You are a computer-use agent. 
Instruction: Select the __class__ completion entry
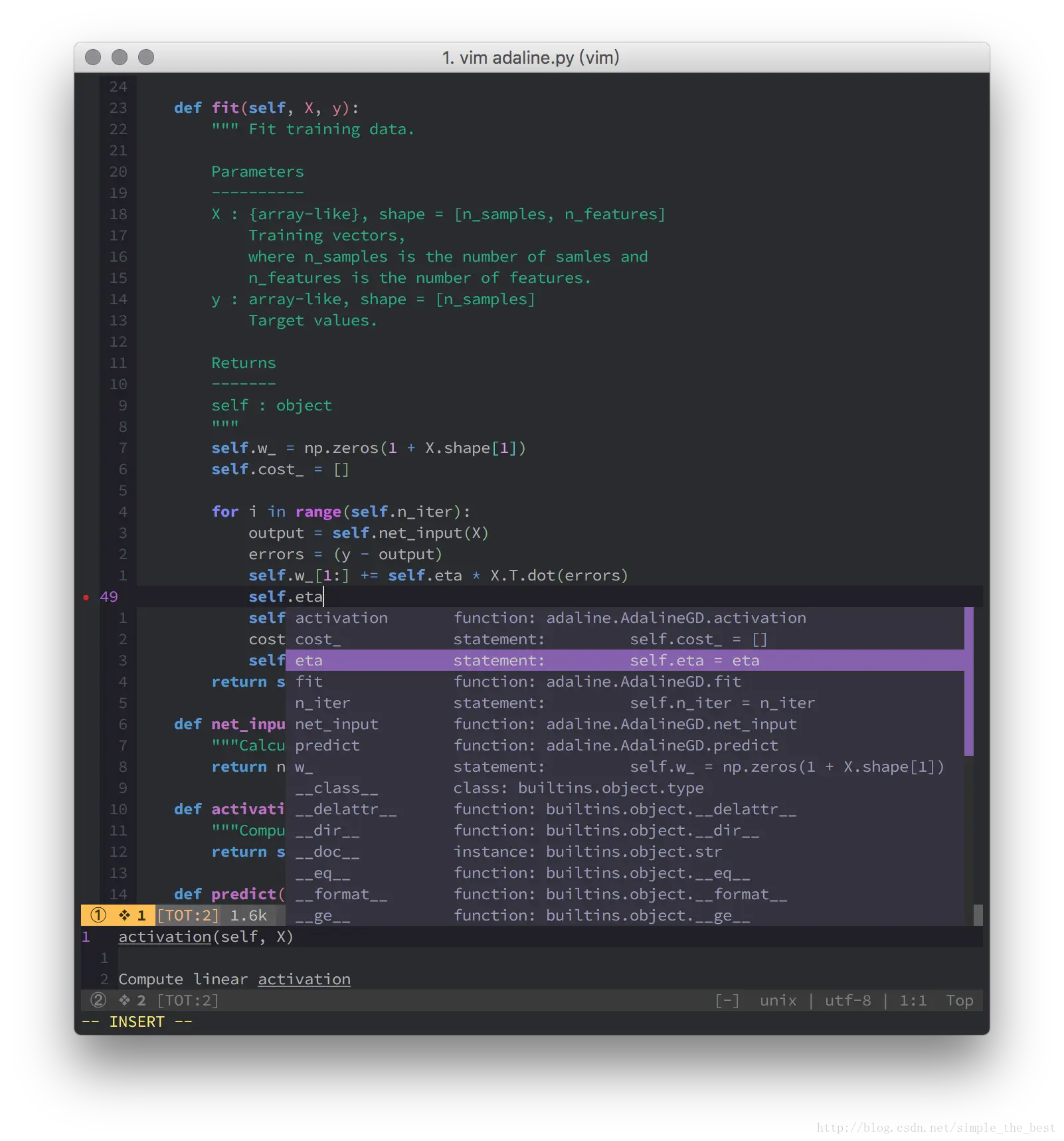tap(624, 788)
